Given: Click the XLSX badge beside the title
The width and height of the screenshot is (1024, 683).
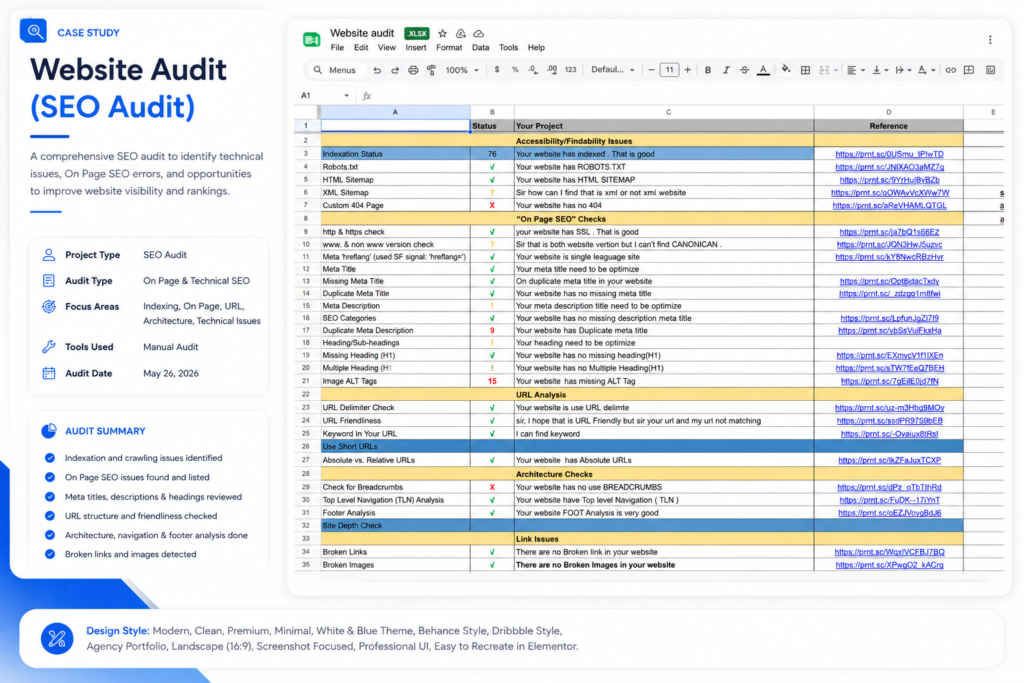Looking at the screenshot, I should pos(417,33).
